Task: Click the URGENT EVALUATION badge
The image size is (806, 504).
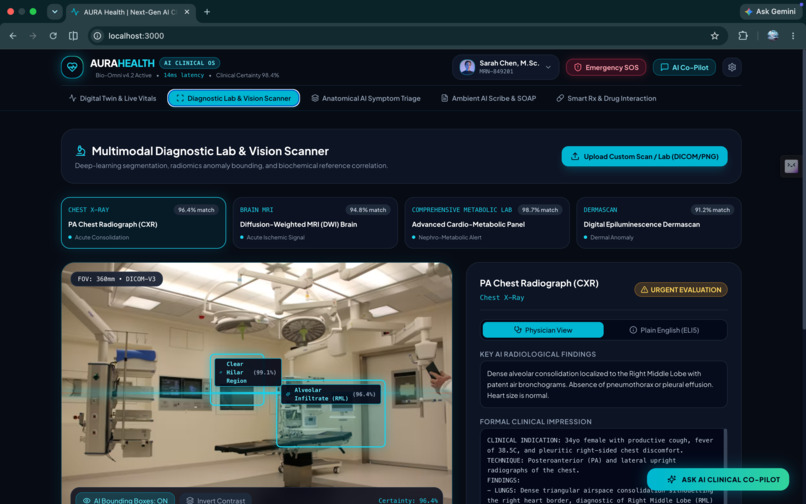Action: tap(681, 290)
